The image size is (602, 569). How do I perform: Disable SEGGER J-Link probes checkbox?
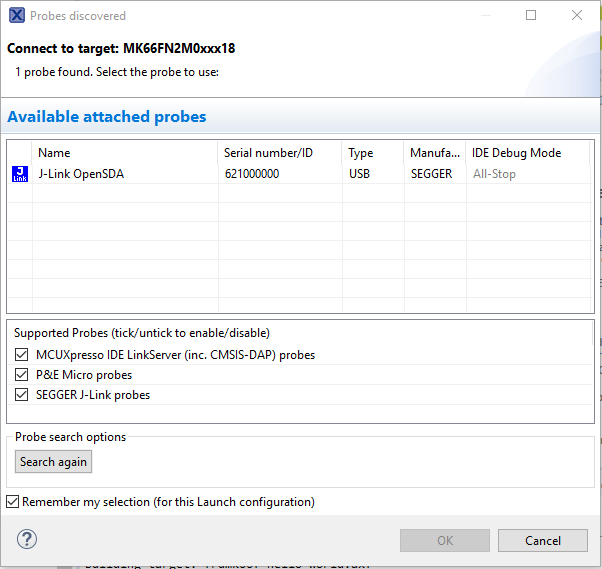click(22, 395)
